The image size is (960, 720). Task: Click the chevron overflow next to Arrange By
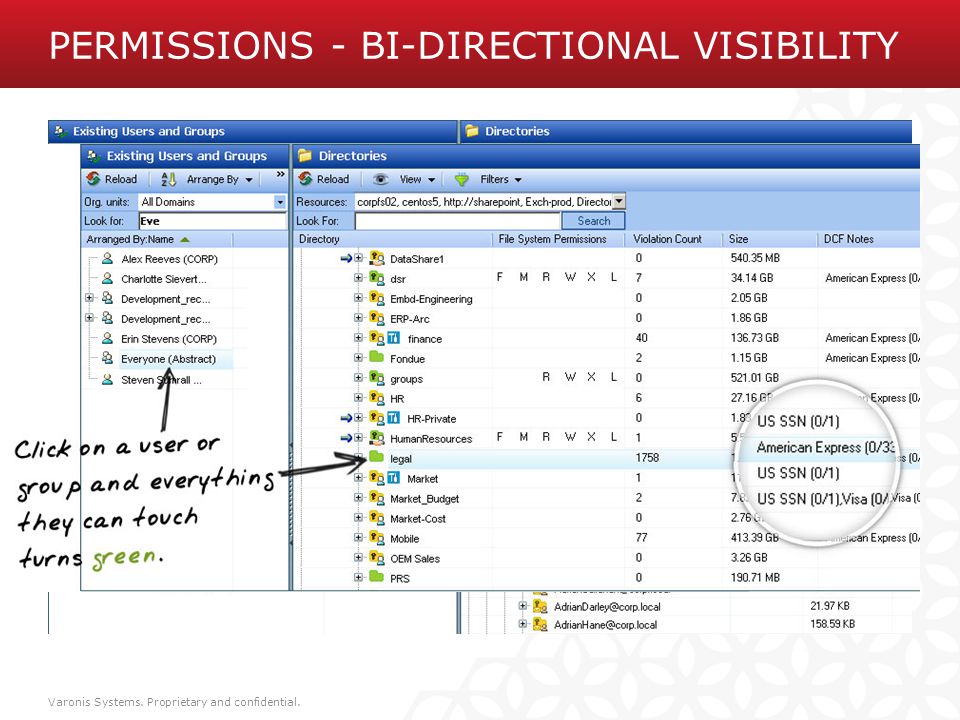coord(280,174)
